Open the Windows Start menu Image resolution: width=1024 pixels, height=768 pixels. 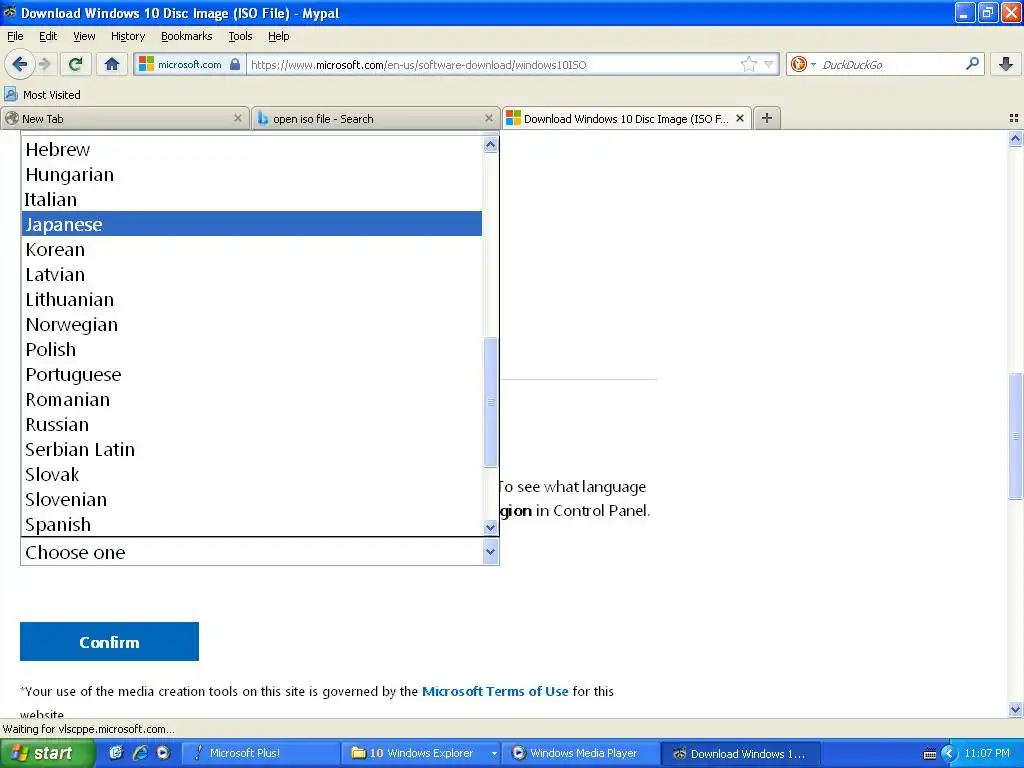coord(46,753)
